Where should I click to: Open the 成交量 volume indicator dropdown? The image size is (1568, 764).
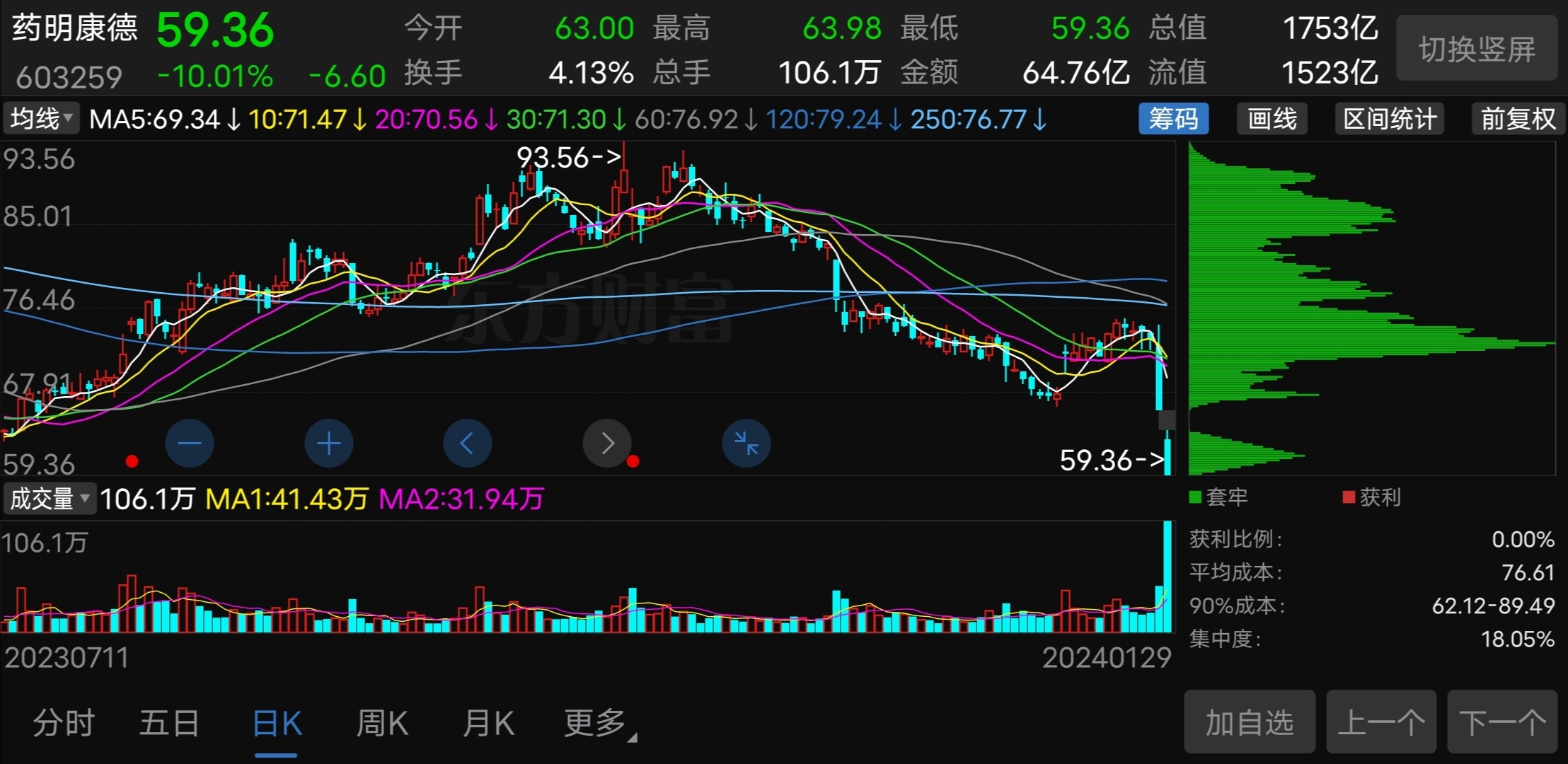click(50, 499)
